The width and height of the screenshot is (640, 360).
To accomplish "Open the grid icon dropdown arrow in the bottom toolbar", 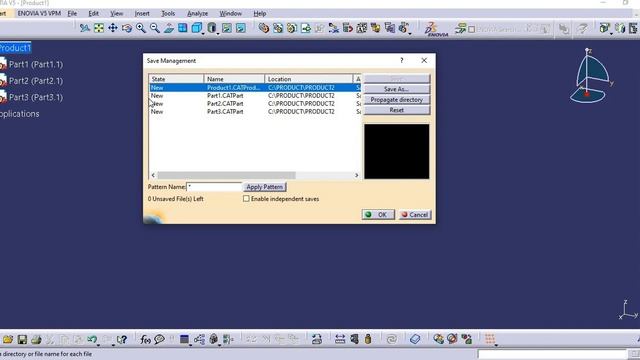I will point(496,345).
